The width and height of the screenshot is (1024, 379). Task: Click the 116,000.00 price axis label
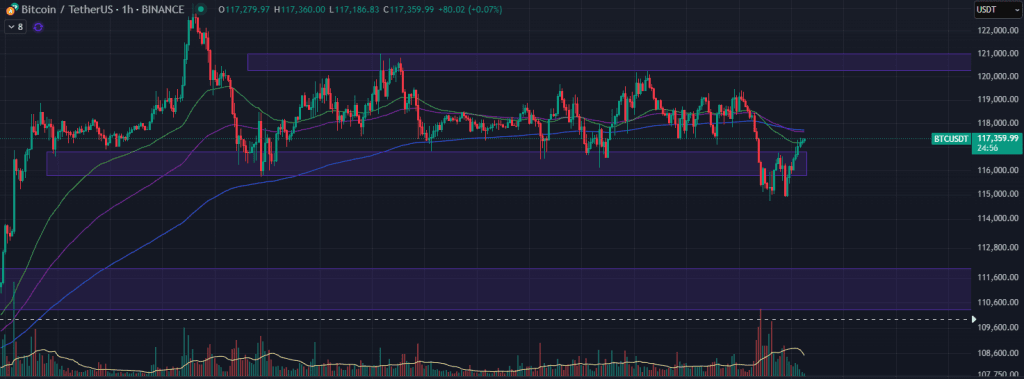pyautogui.click(x=999, y=171)
